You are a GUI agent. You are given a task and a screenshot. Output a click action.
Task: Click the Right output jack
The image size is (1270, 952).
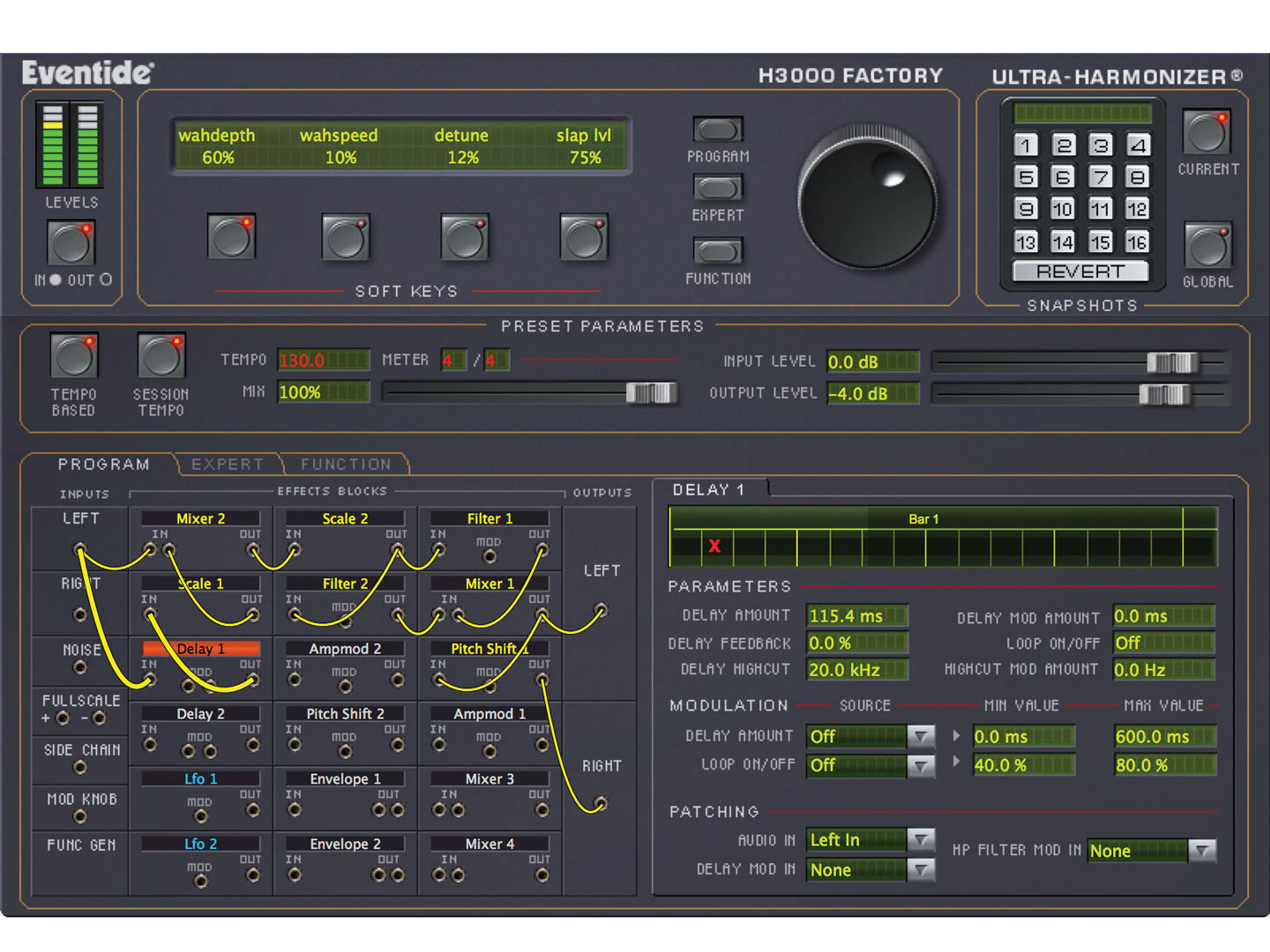601,803
